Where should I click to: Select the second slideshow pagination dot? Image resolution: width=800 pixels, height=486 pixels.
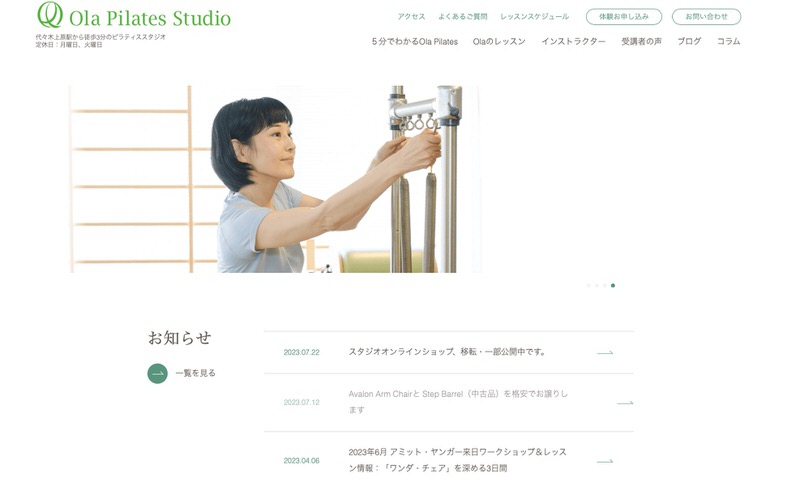596,286
